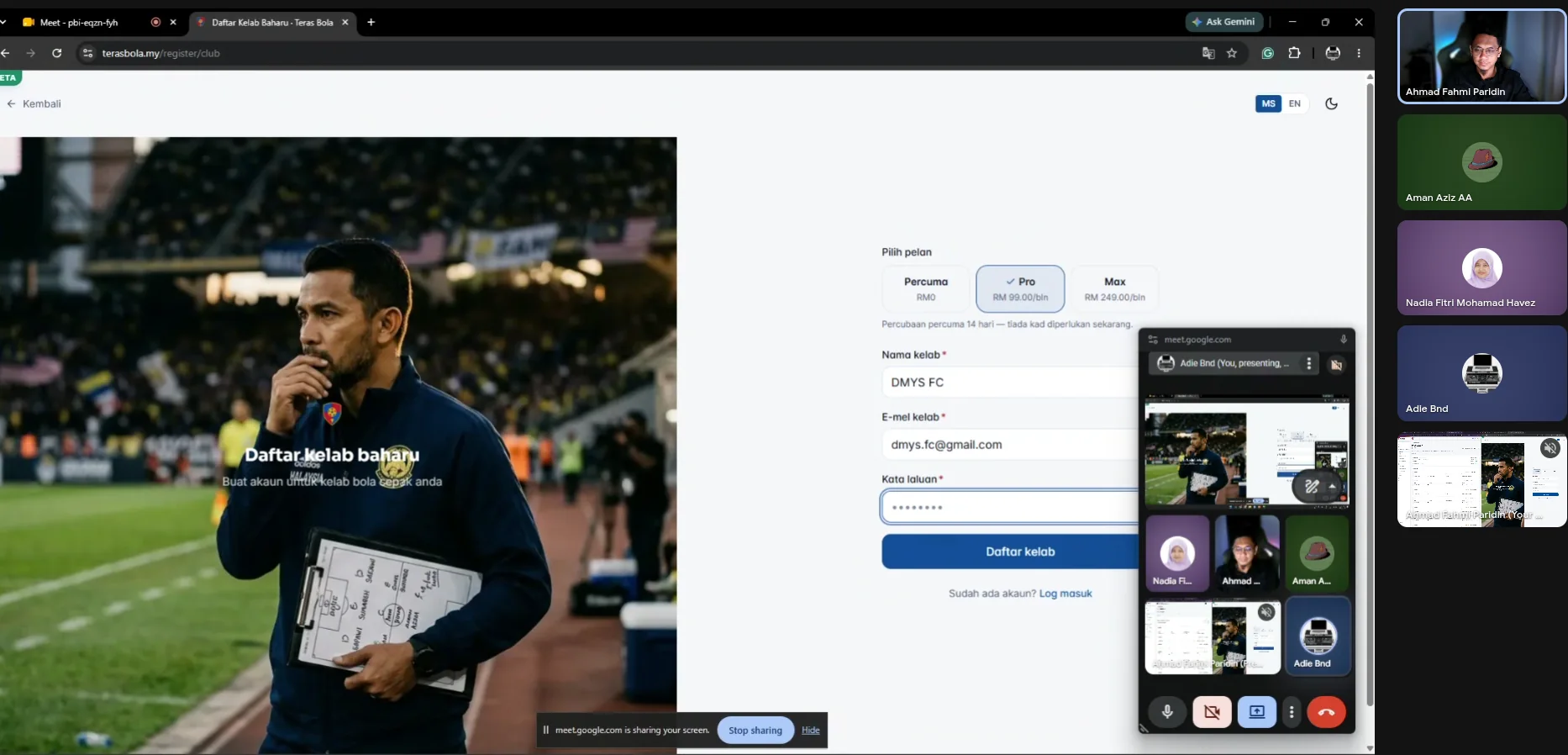
Task: Focus the Kata laluan password field
Action: 1010,507
